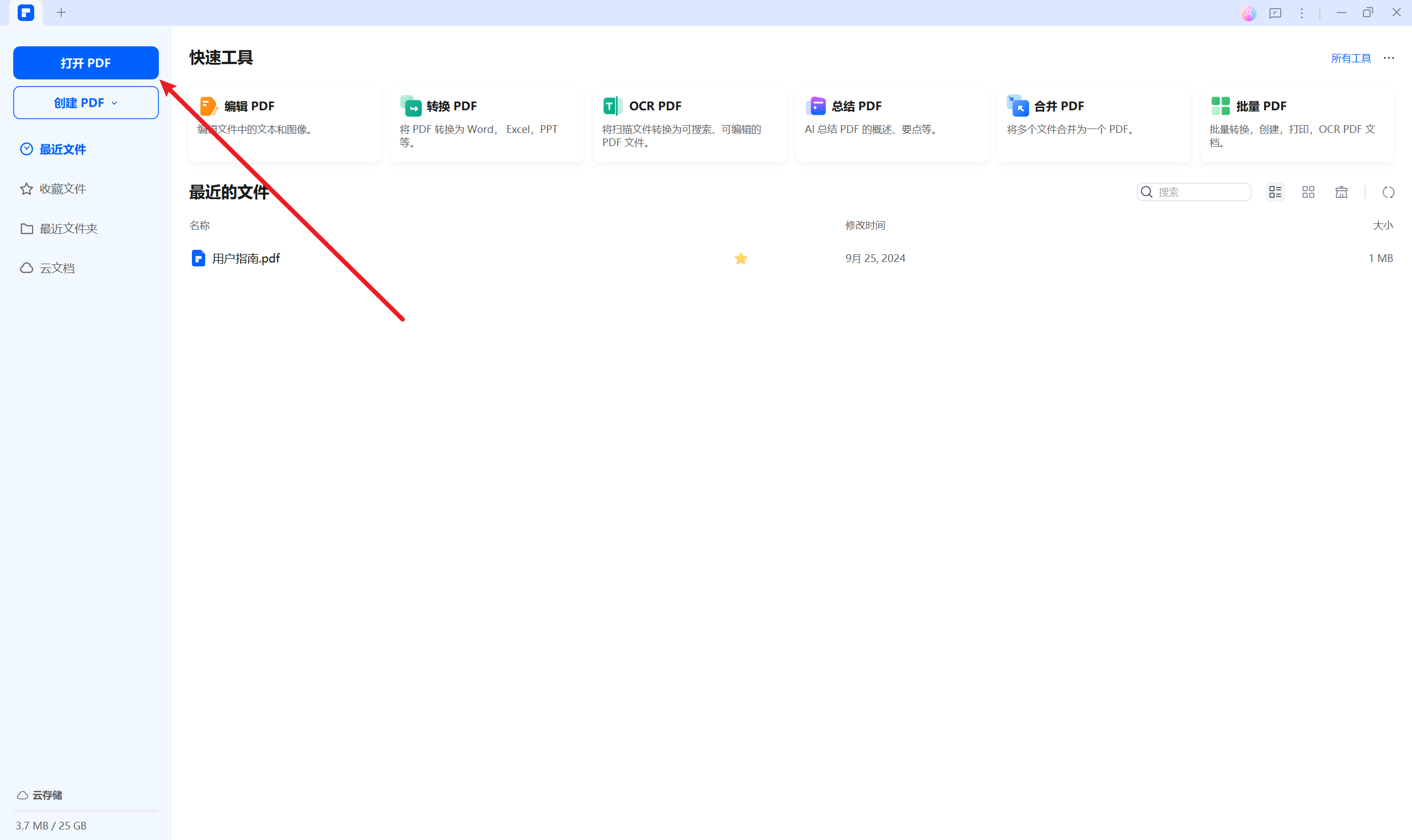Go to Cloud Documents in sidebar
This screenshot has width=1412, height=840.
tap(57, 268)
